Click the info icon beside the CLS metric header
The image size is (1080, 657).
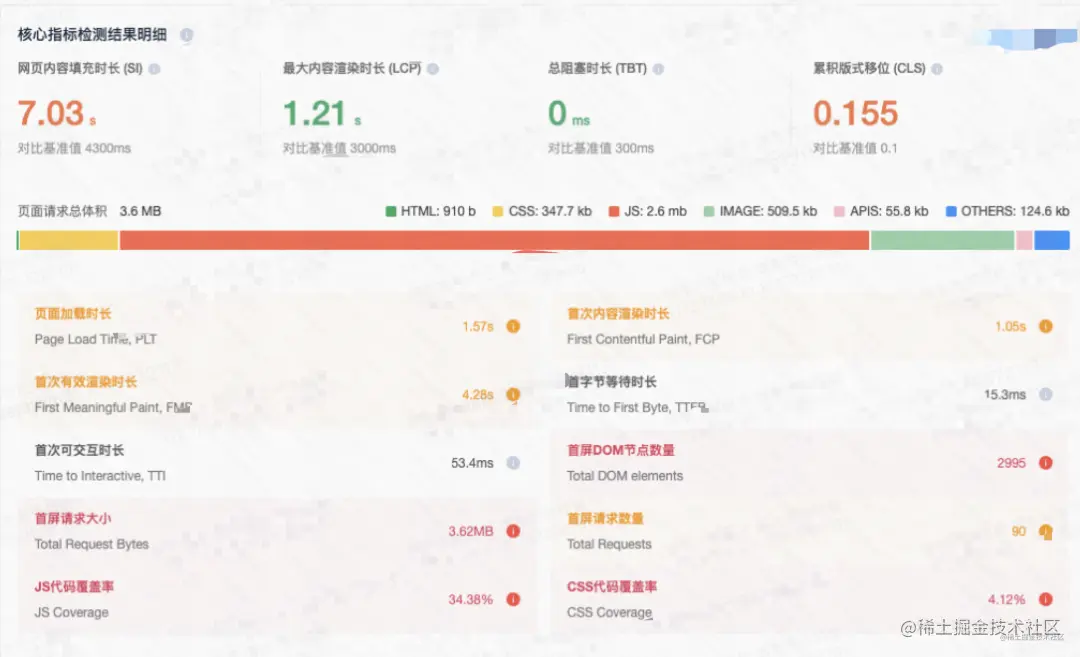(x=937, y=69)
